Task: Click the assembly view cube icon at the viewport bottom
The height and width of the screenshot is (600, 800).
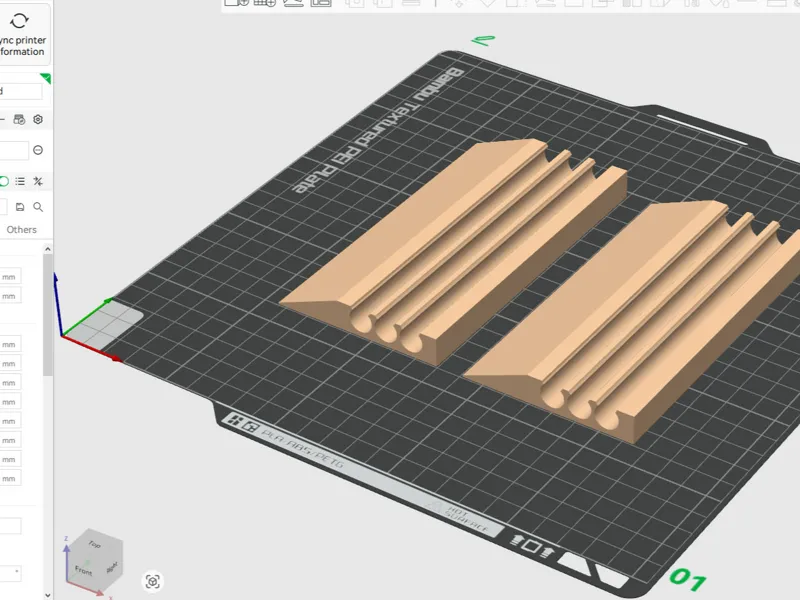Action: tap(153, 581)
